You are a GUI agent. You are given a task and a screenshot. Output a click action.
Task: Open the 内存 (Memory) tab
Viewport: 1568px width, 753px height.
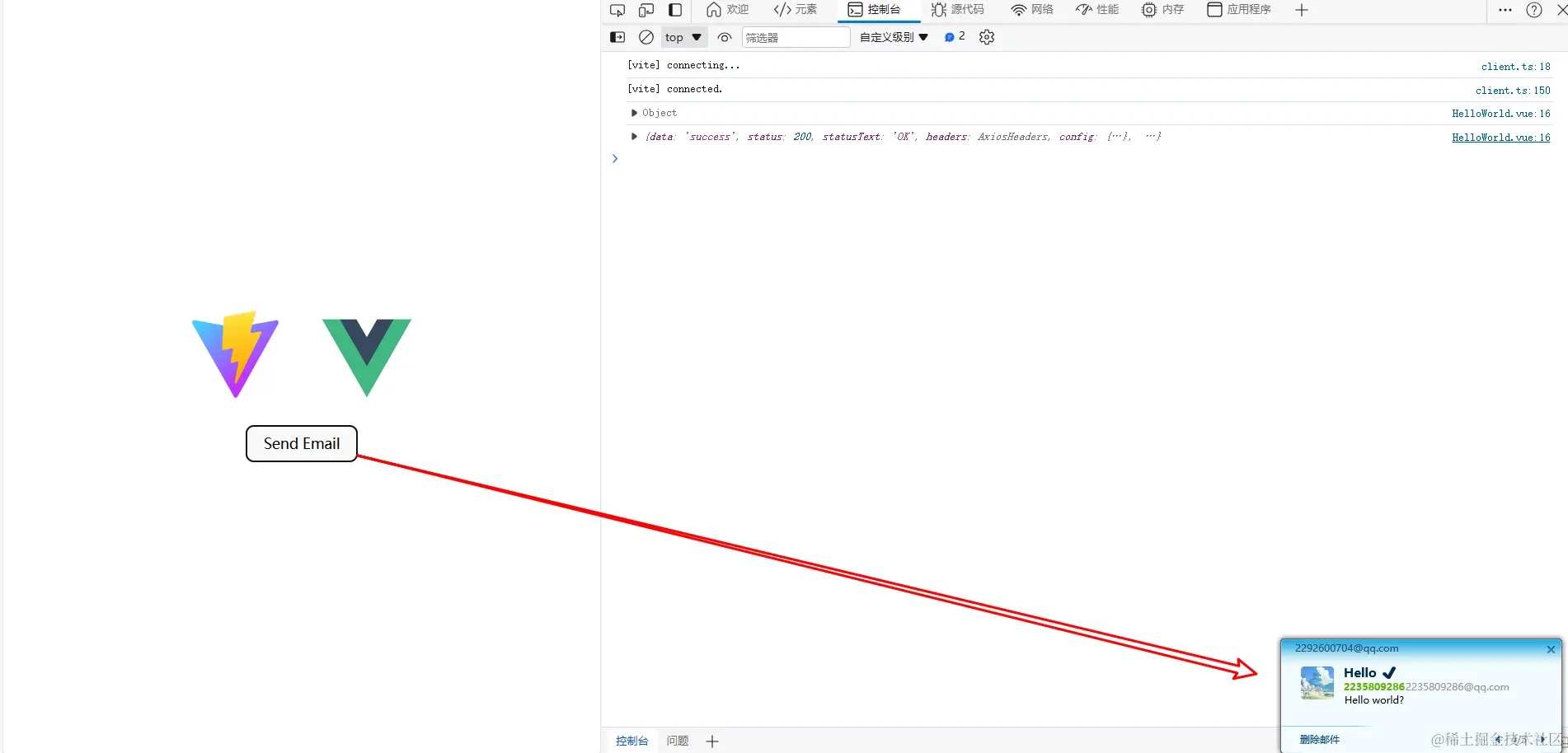click(1163, 10)
